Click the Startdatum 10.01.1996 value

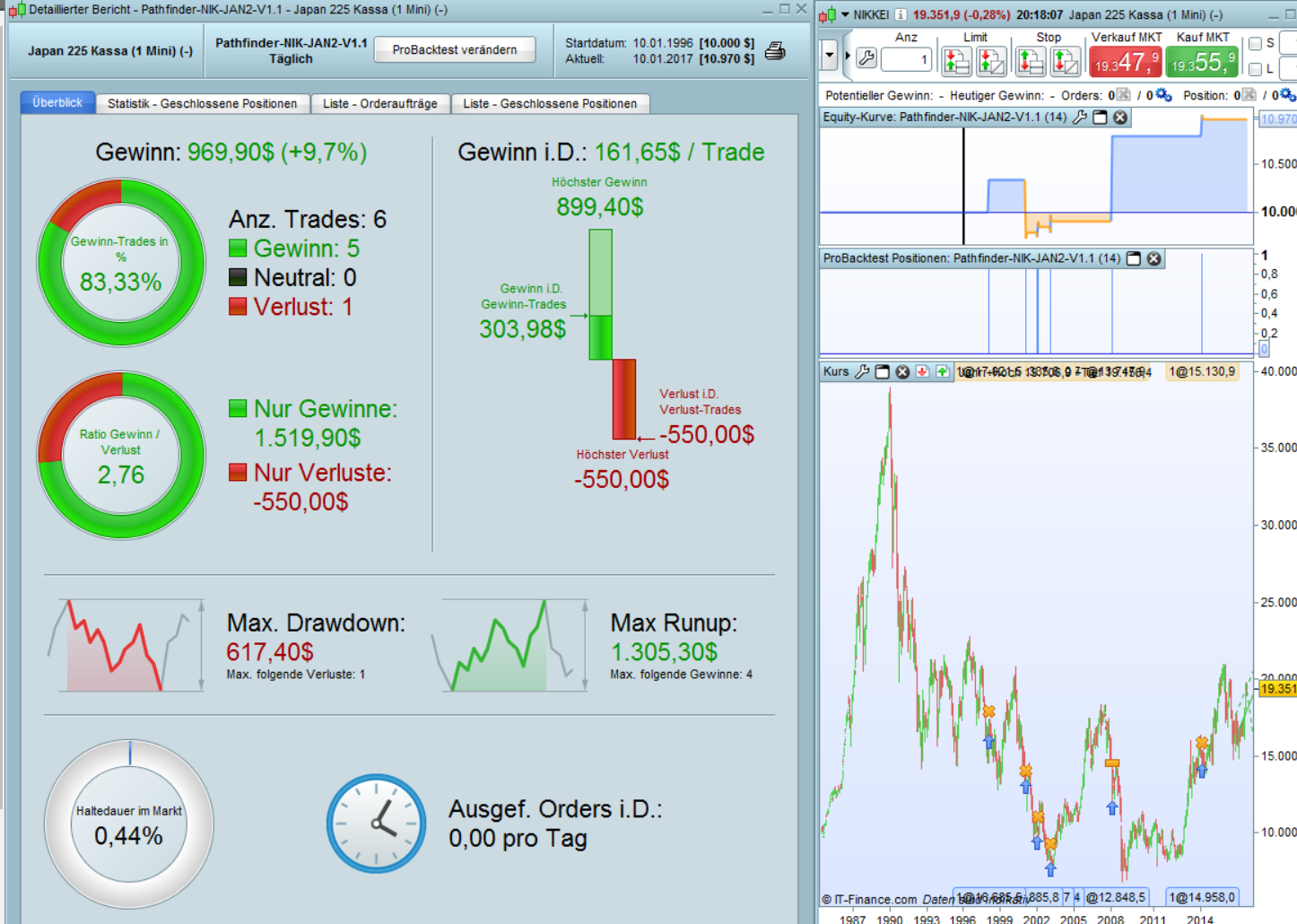click(x=664, y=43)
